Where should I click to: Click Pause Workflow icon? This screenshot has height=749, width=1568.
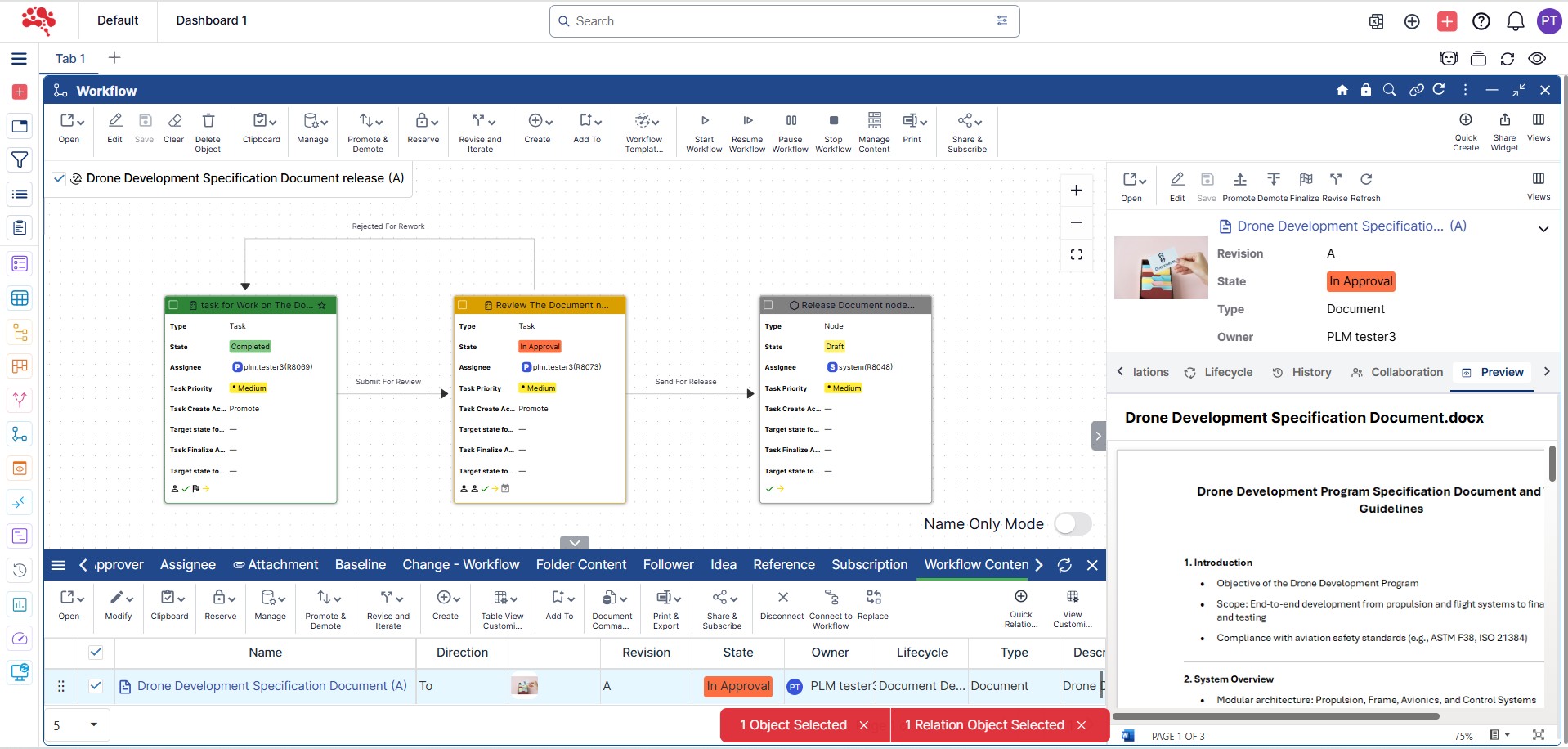pos(790,121)
